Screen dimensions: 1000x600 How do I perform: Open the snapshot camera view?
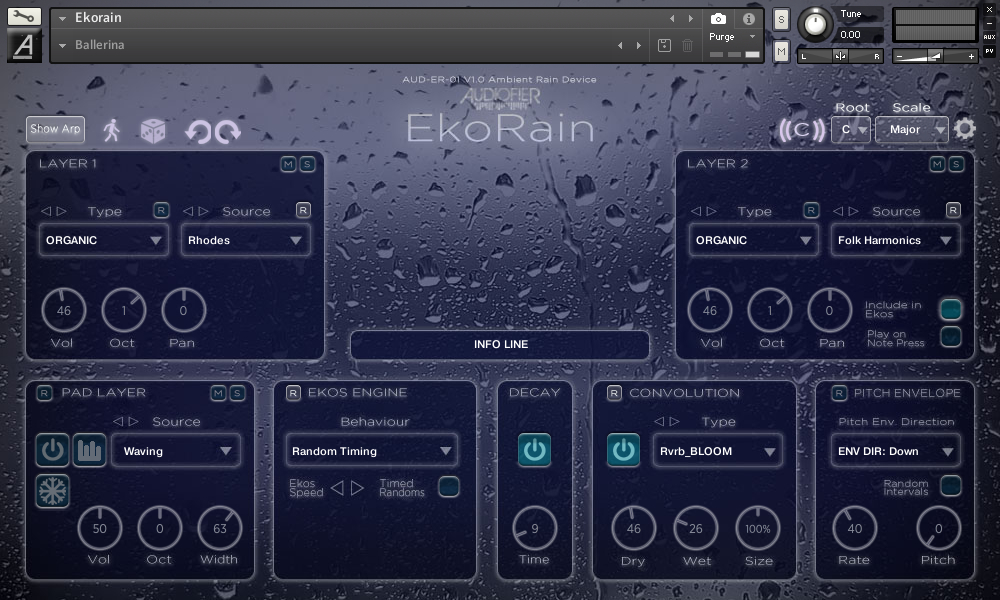point(718,18)
